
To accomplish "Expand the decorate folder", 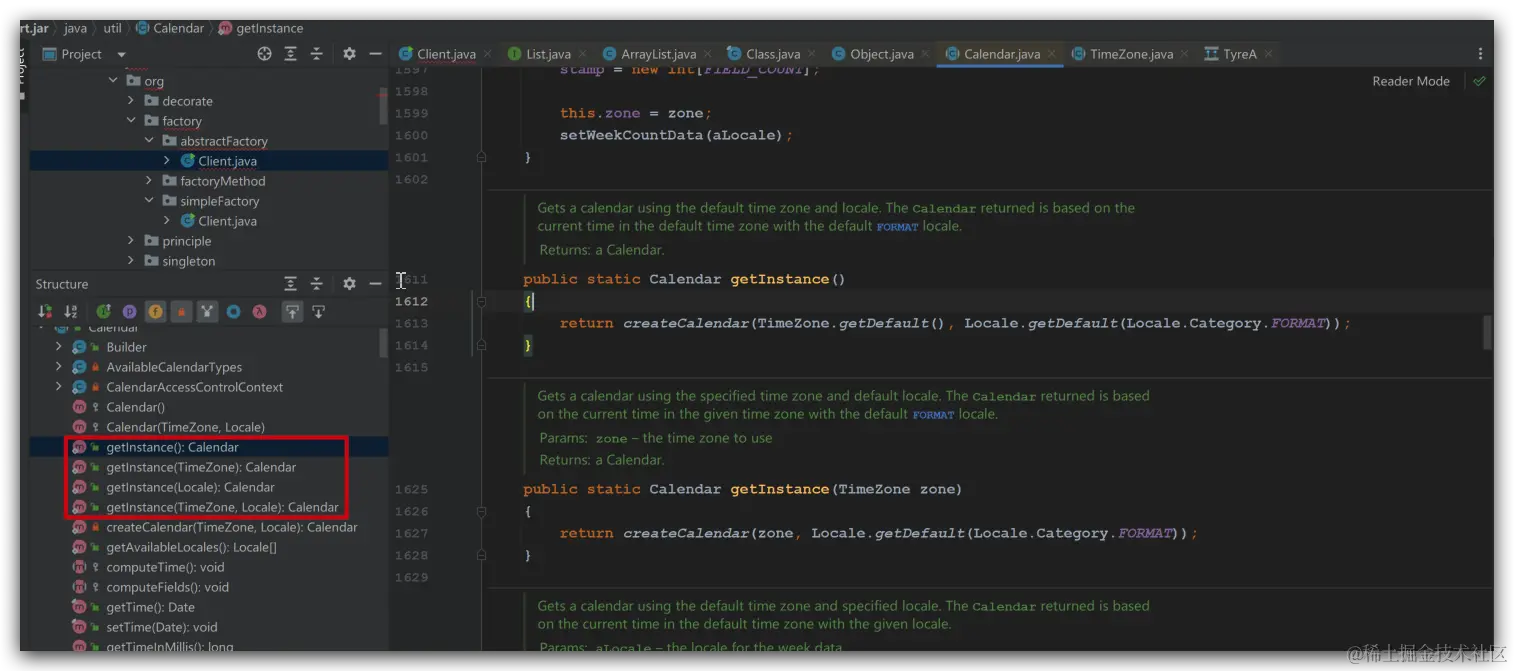I will click(131, 101).
